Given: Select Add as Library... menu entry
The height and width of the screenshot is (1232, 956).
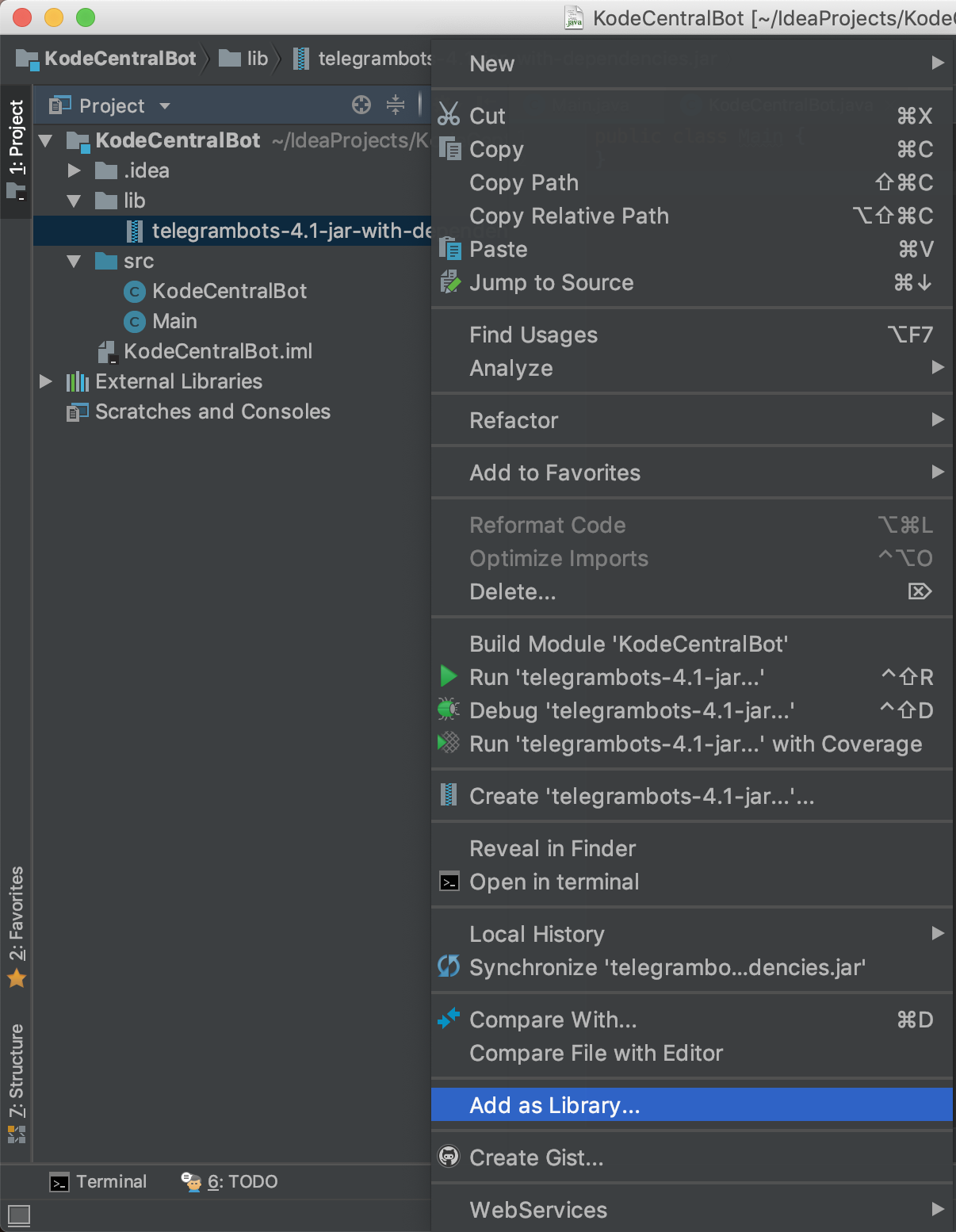Looking at the screenshot, I should (692, 1104).
